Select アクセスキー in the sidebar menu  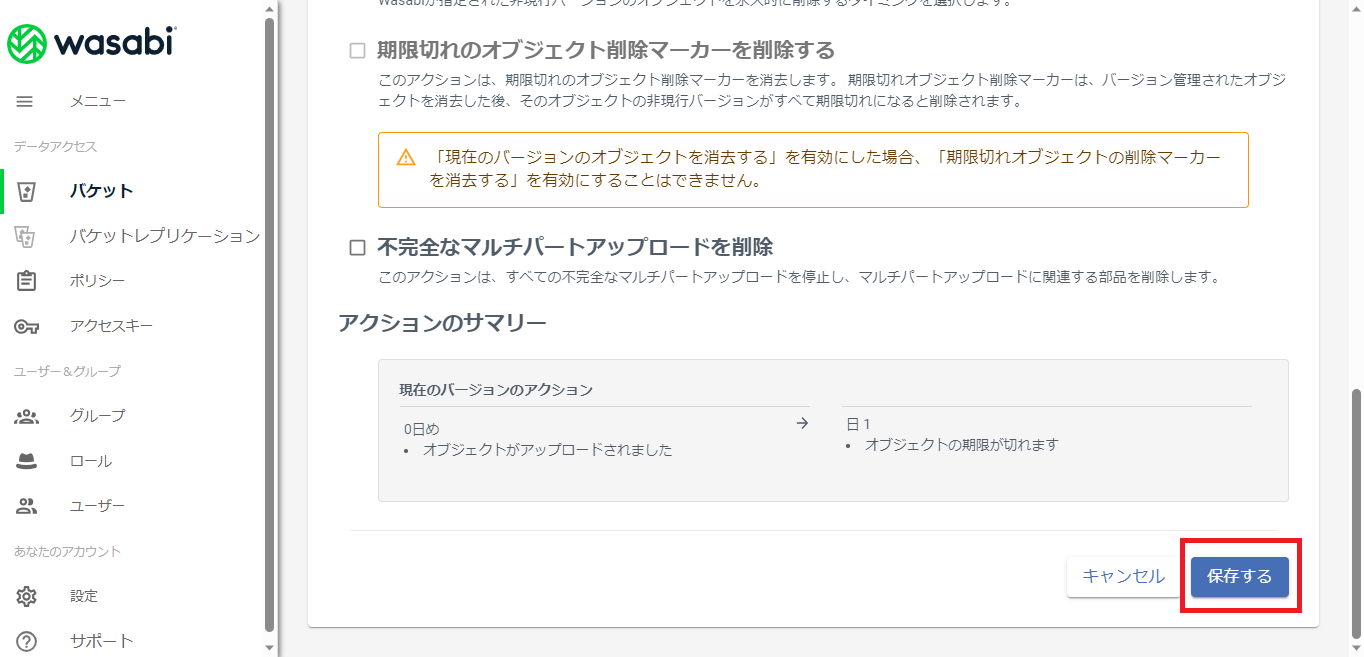[x=111, y=326]
